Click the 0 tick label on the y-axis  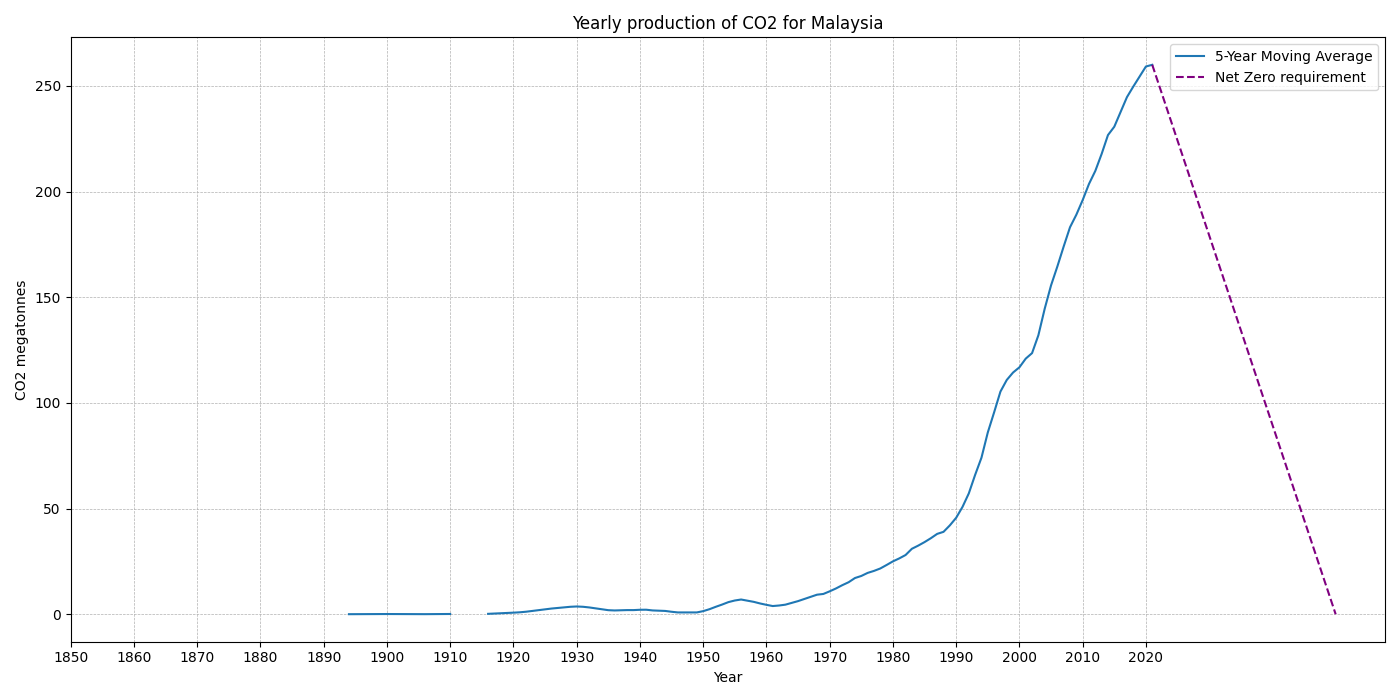pyautogui.click(x=57, y=615)
